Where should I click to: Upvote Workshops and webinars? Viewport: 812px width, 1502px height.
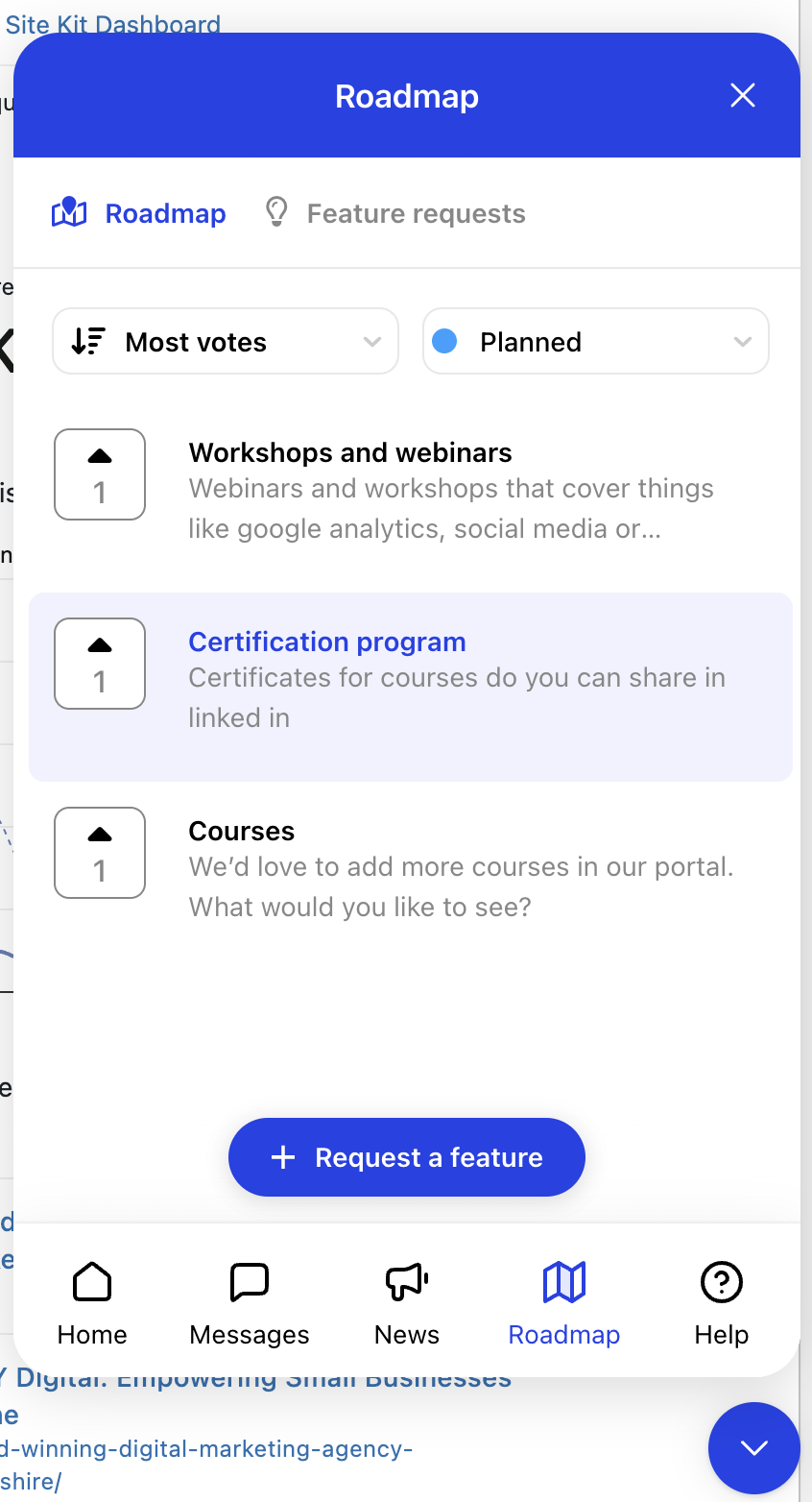pyautogui.click(x=100, y=474)
